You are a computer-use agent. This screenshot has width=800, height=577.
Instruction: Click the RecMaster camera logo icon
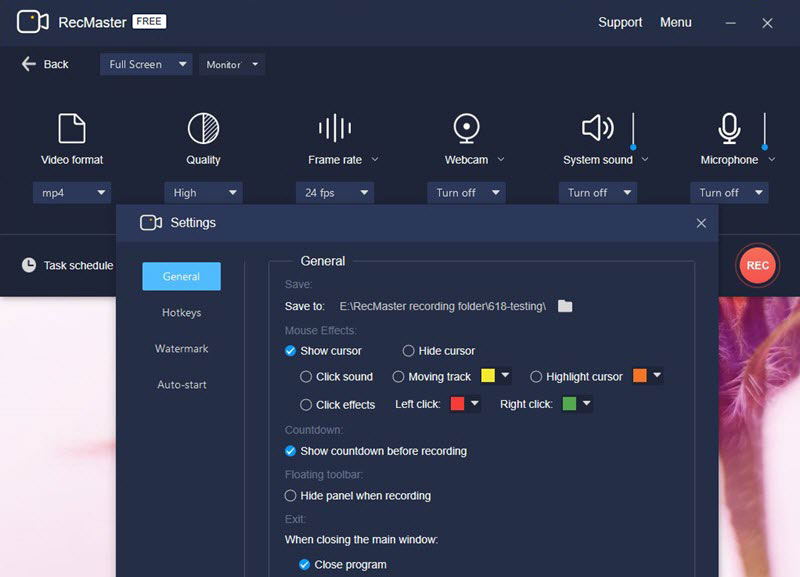click(x=33, y=22)
